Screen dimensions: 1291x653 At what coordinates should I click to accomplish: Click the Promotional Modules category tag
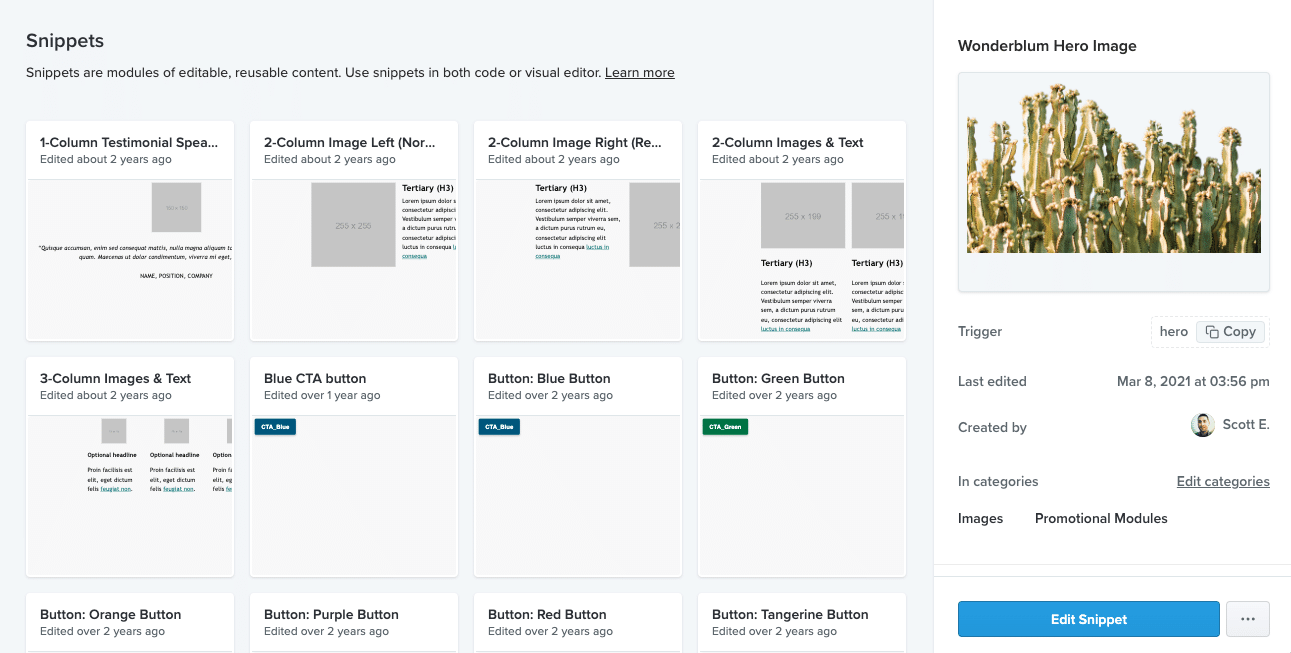(x=1101, y=518)
